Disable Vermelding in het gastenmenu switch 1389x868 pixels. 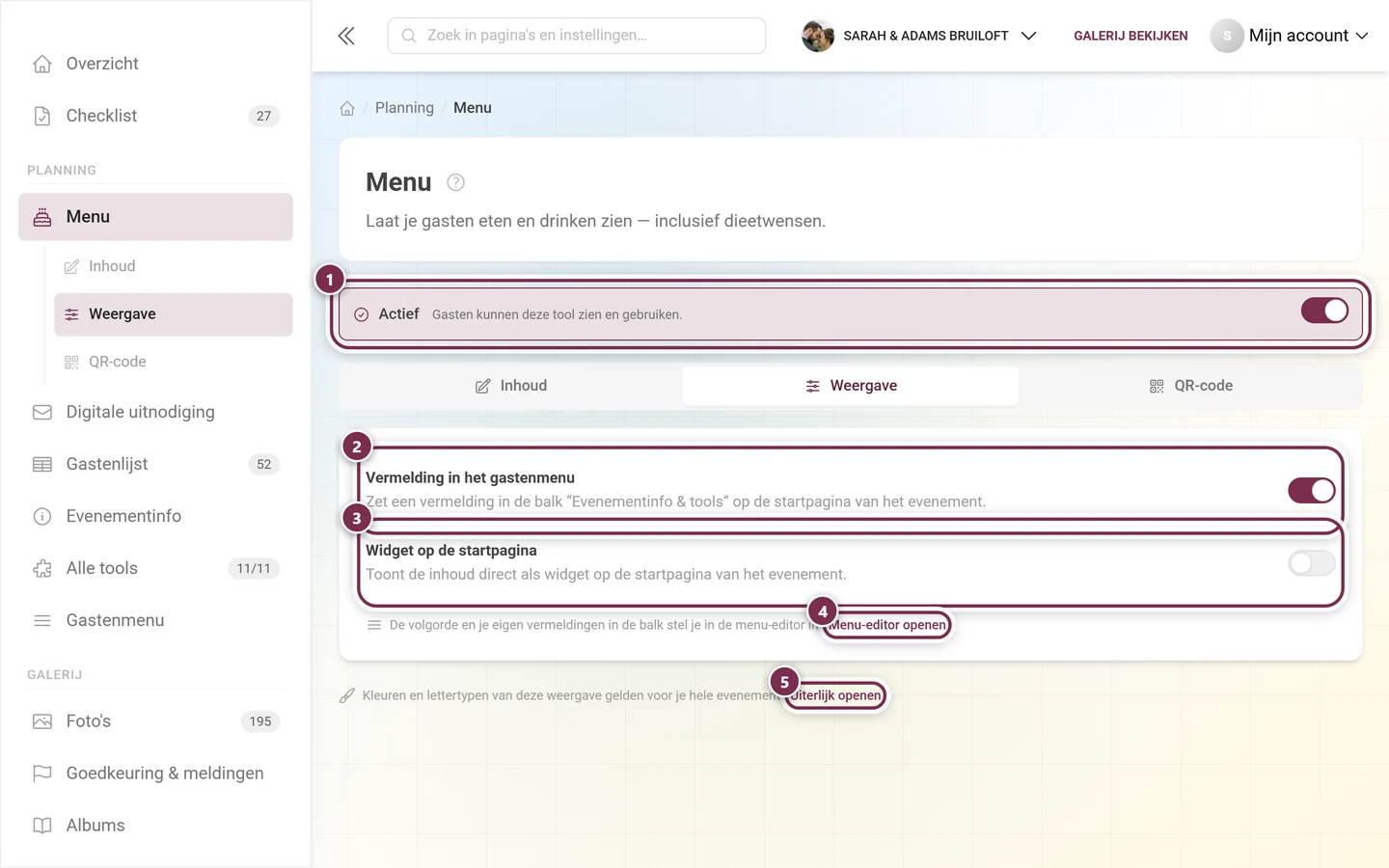pyautogui.click(x=1312, y=490)
